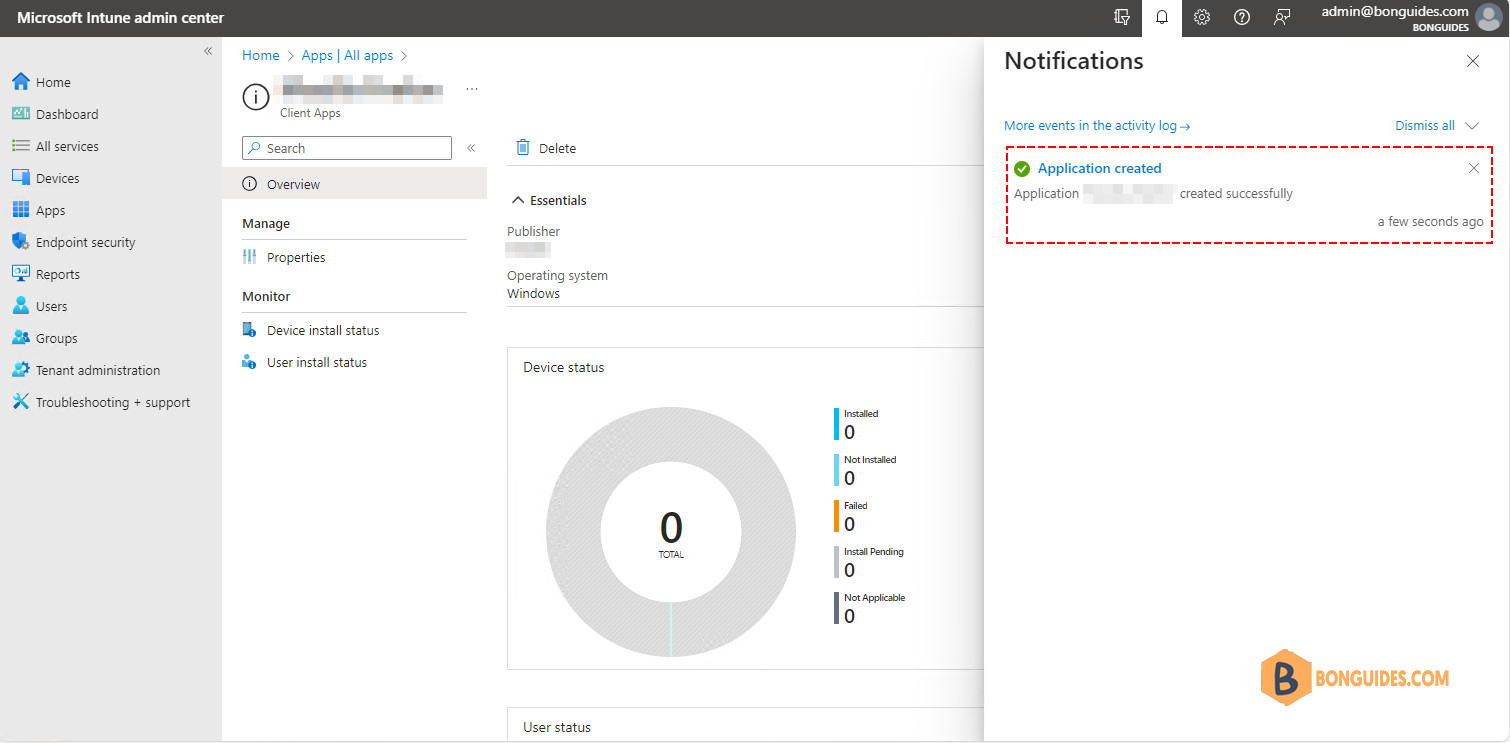Viewport: 1510px width, 743px height.
Task: Click the green success check icon
Action: [1022, 169]
